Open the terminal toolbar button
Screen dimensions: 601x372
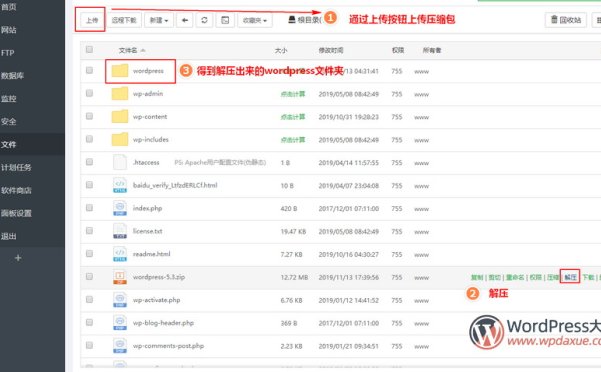click(225, 20)
